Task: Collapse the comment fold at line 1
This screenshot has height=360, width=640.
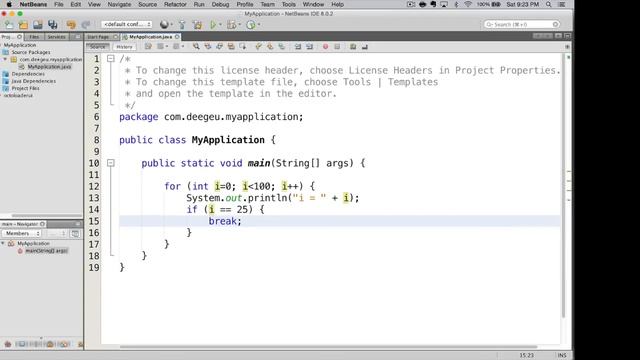Action: click(x=111, y=59)
